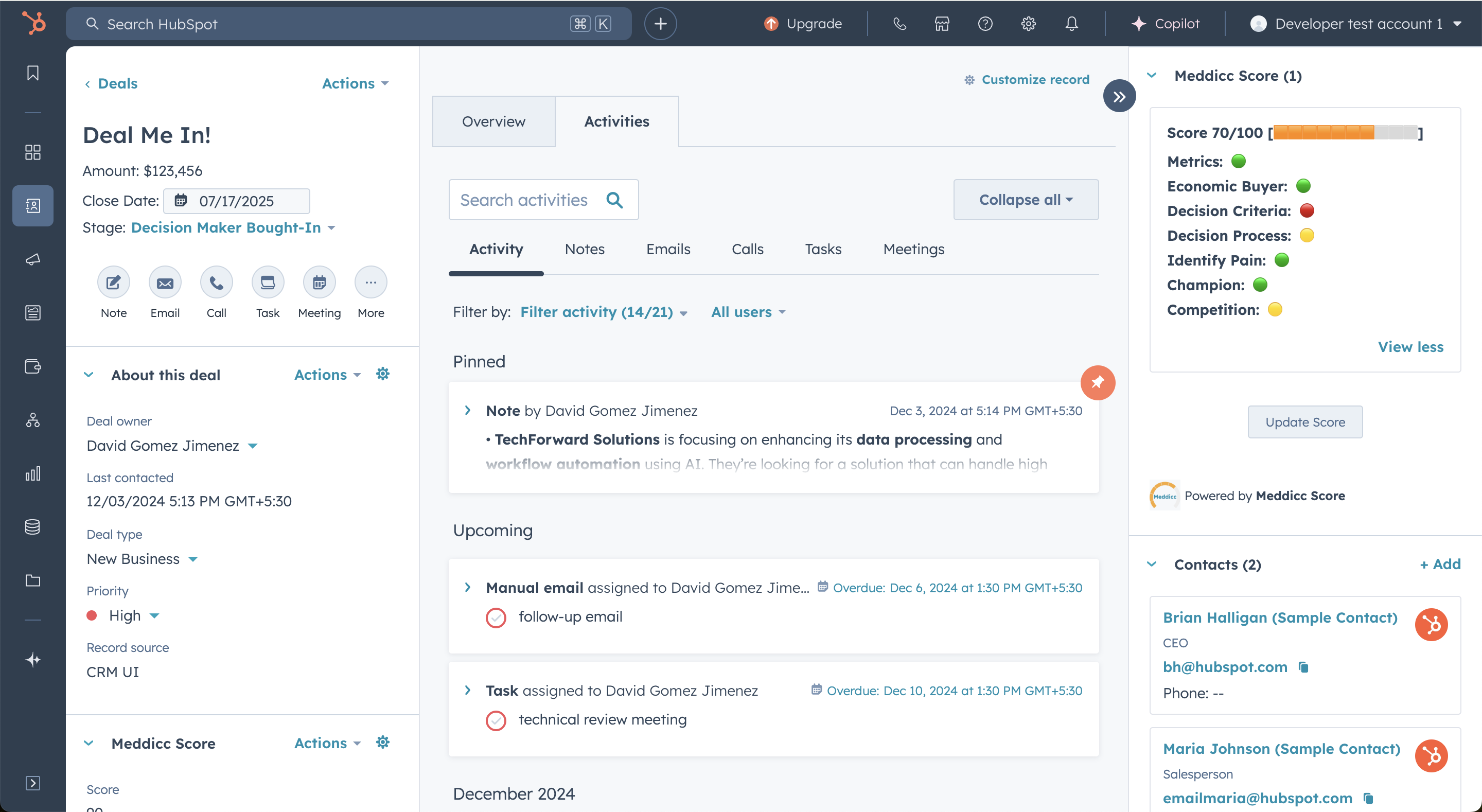1482x812 pixels.
Task: Click the plus create button in top bar
Action: 660,24
